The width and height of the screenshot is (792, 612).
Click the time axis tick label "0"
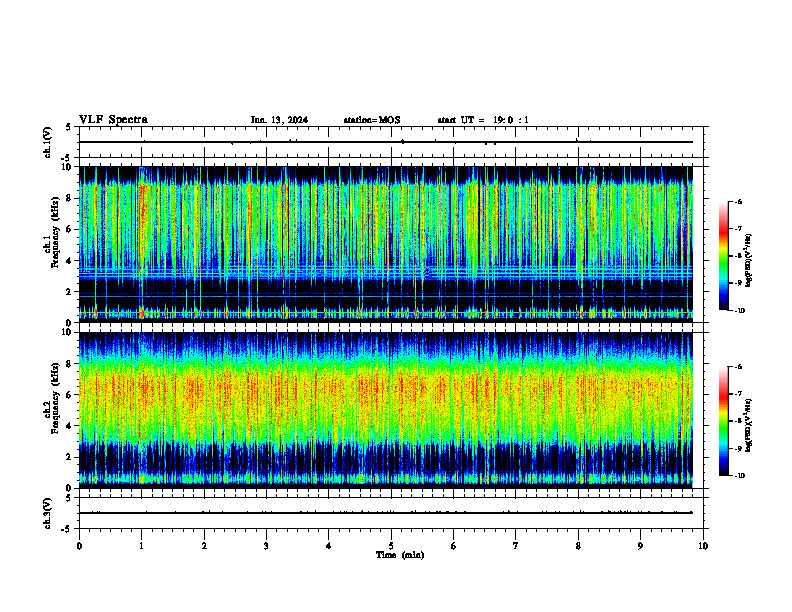coord(79,546)
